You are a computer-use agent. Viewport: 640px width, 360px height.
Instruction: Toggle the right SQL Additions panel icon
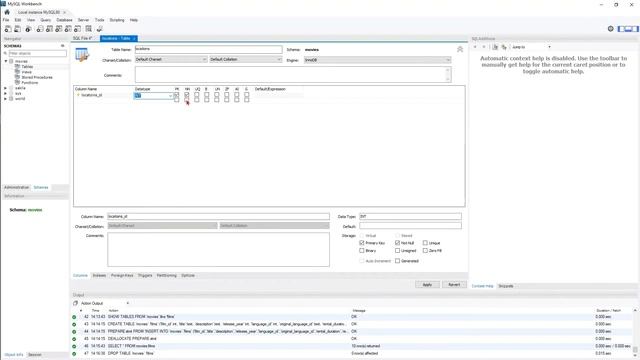[x=635, y=29]
